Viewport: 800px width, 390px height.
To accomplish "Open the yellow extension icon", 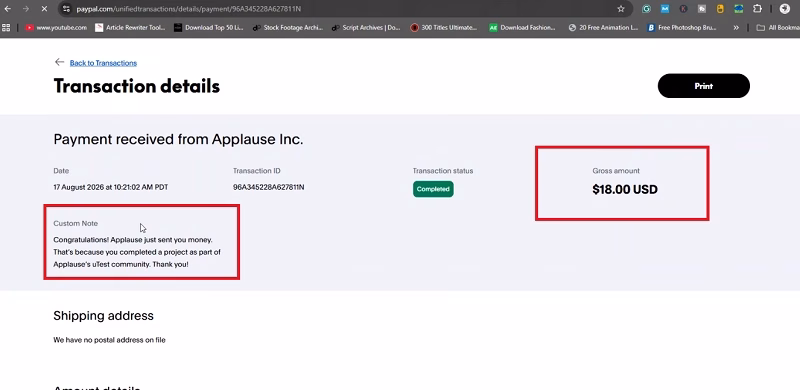I will 720,9.
